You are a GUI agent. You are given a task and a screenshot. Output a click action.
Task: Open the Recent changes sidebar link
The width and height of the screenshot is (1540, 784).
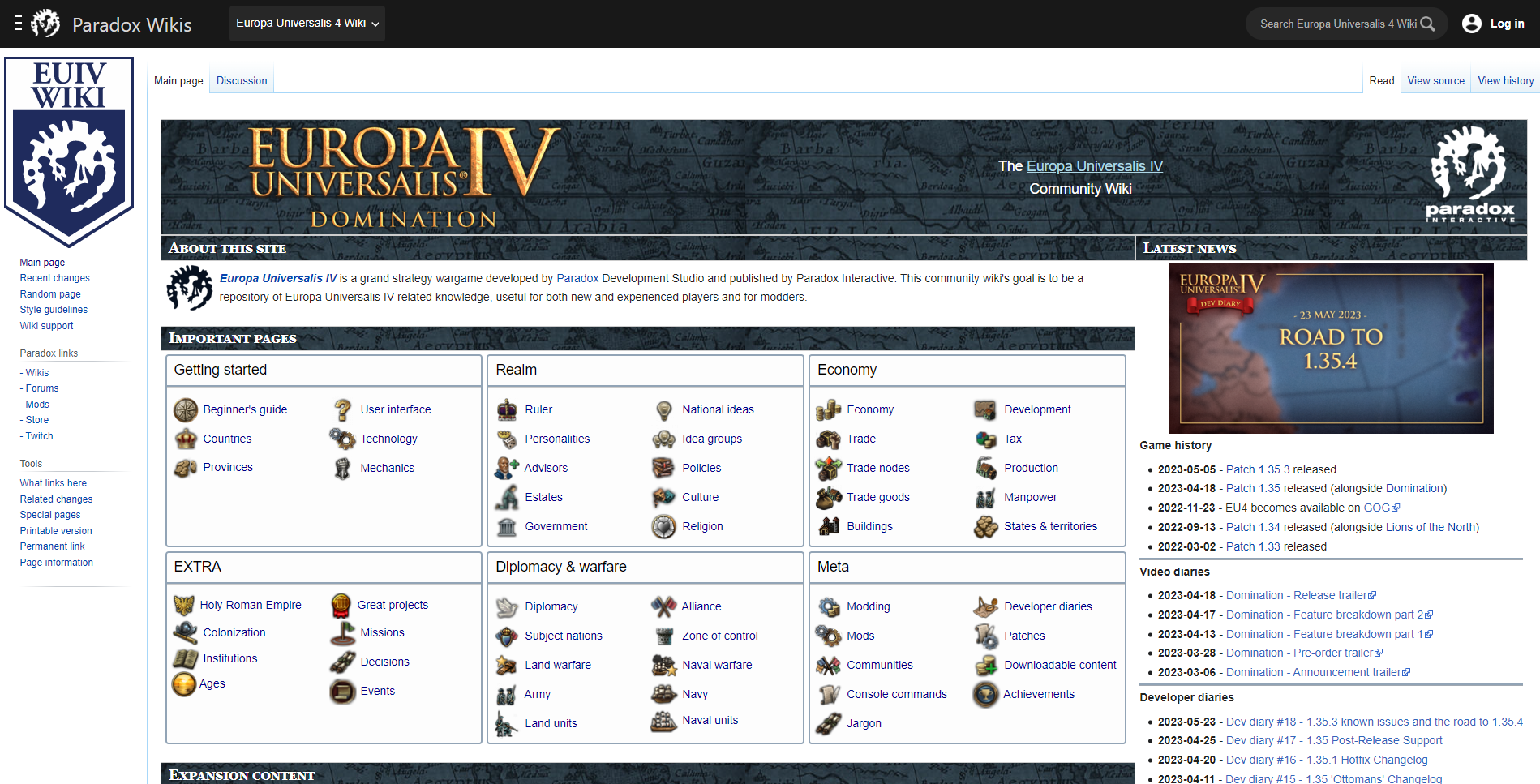[55, 278]
